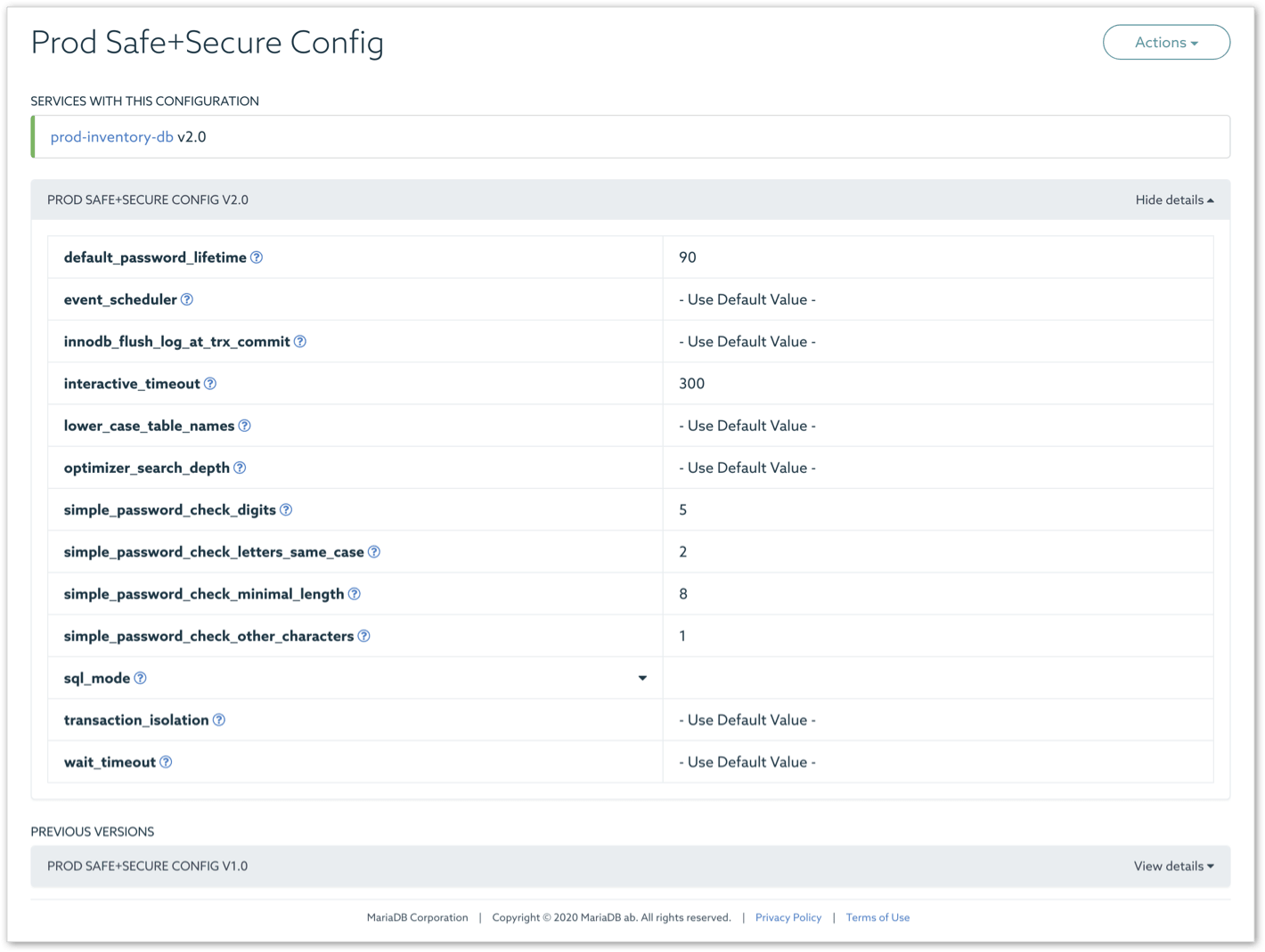Collapse details for Prod Safe+Secure Config v2.0
Screen dimensions: 1265x952
click(x=1173, y=199)
